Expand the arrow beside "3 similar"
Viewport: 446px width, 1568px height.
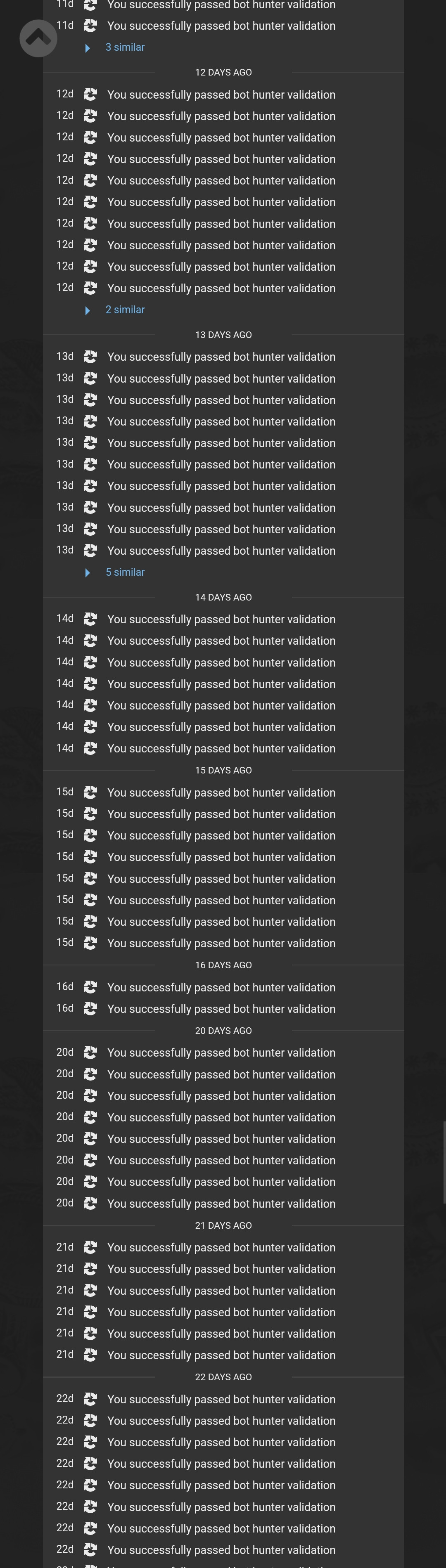point(88,48)
